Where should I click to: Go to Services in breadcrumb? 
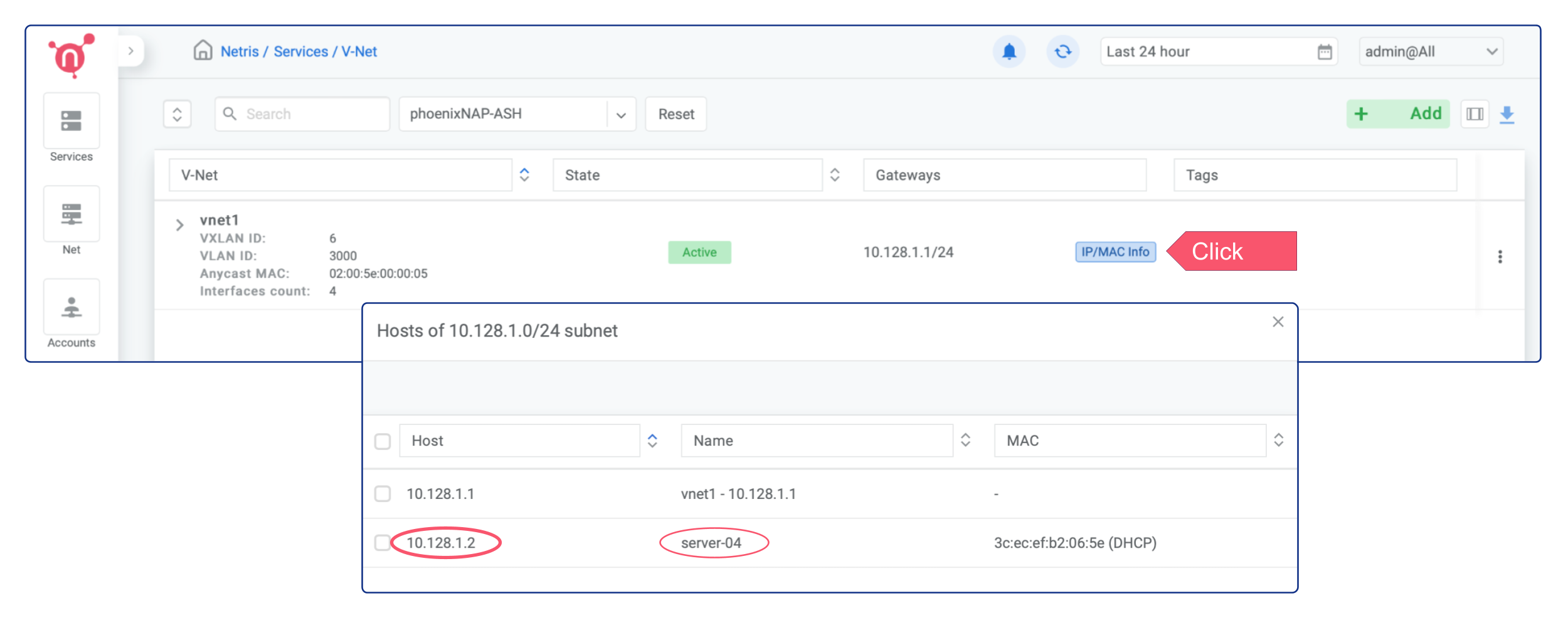[300, 51]
